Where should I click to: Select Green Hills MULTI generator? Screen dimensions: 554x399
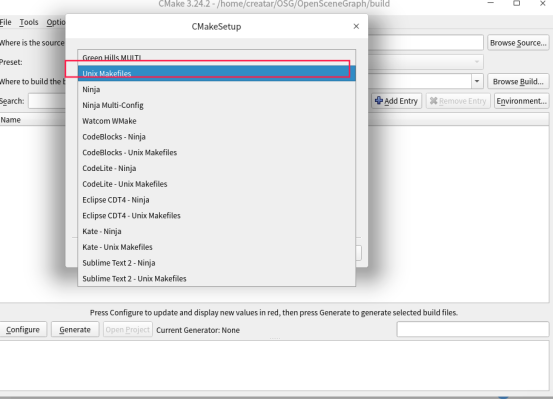(x=217, y=58)
